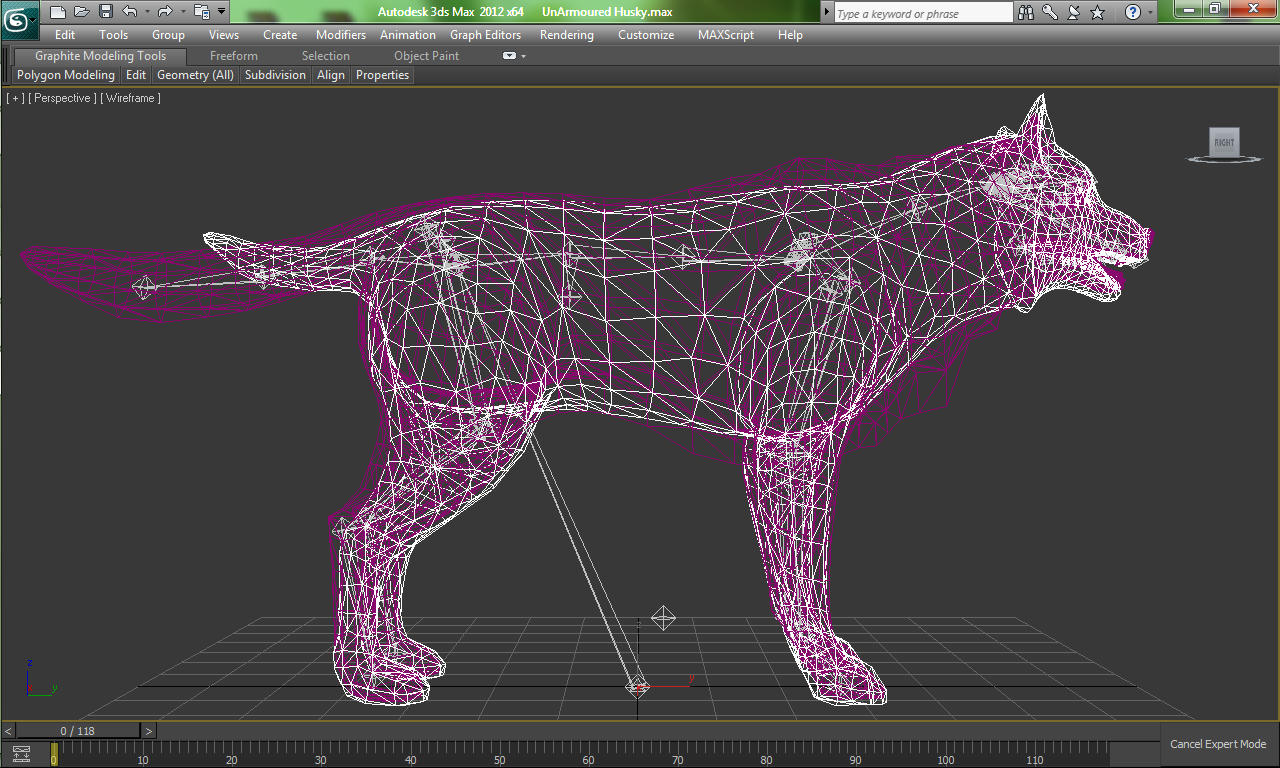This screenshot has height=768, width=1280.
Task: Open the 3ds Max application button menu
Action: click(20, 18)
